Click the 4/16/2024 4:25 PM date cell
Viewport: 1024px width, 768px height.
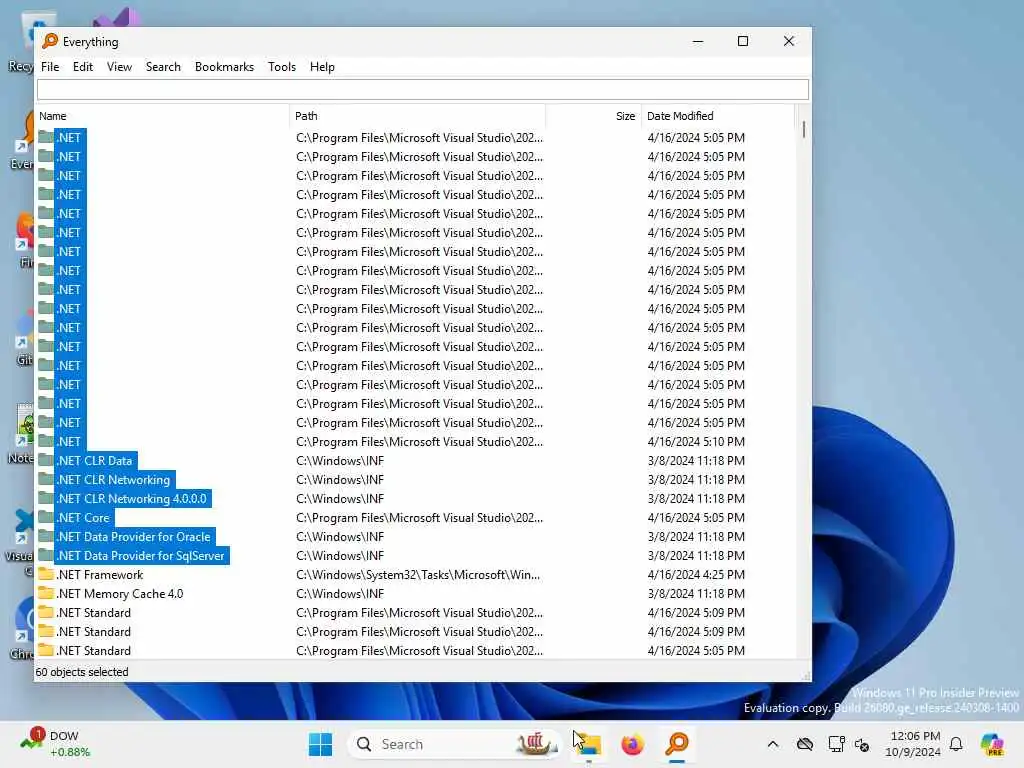[x=696, y=575]
